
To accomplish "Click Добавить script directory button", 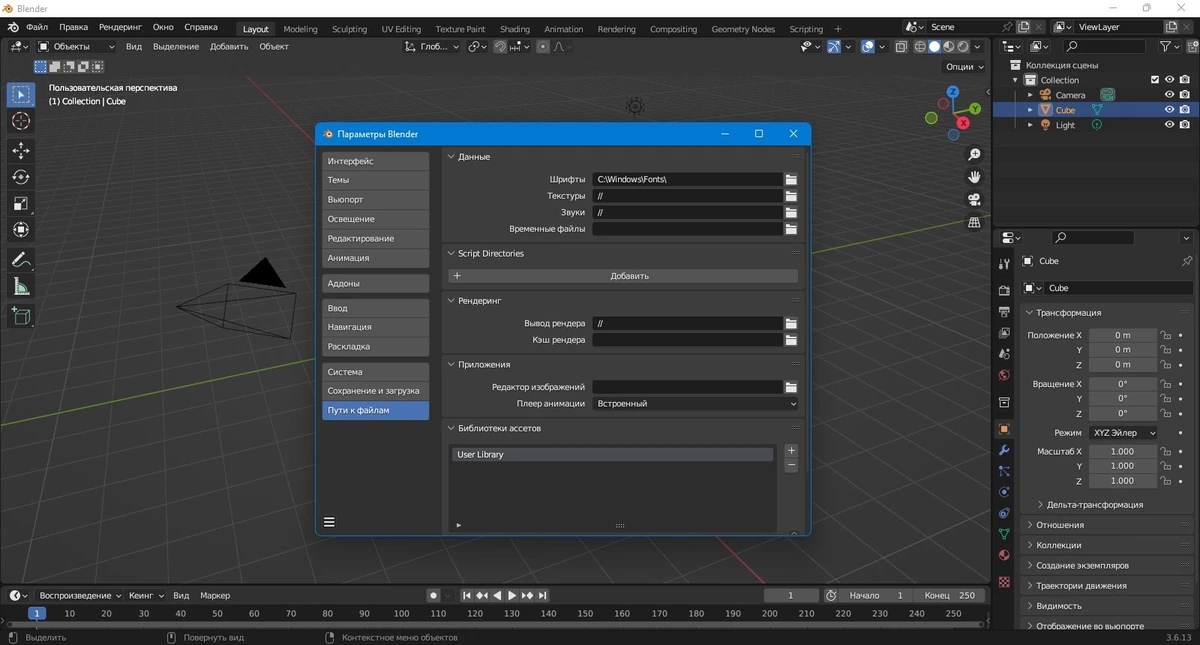I will pyautogui.click(x=624, y=276).
